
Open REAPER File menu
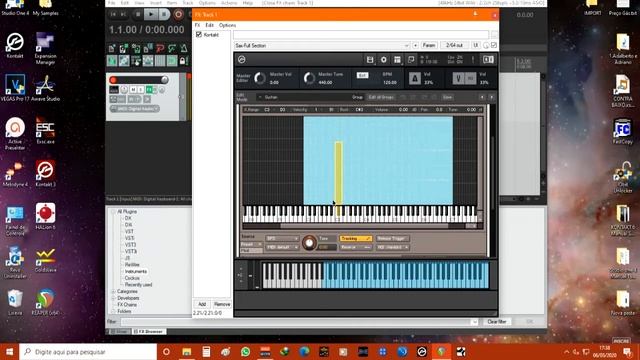(x=111, y=3)
